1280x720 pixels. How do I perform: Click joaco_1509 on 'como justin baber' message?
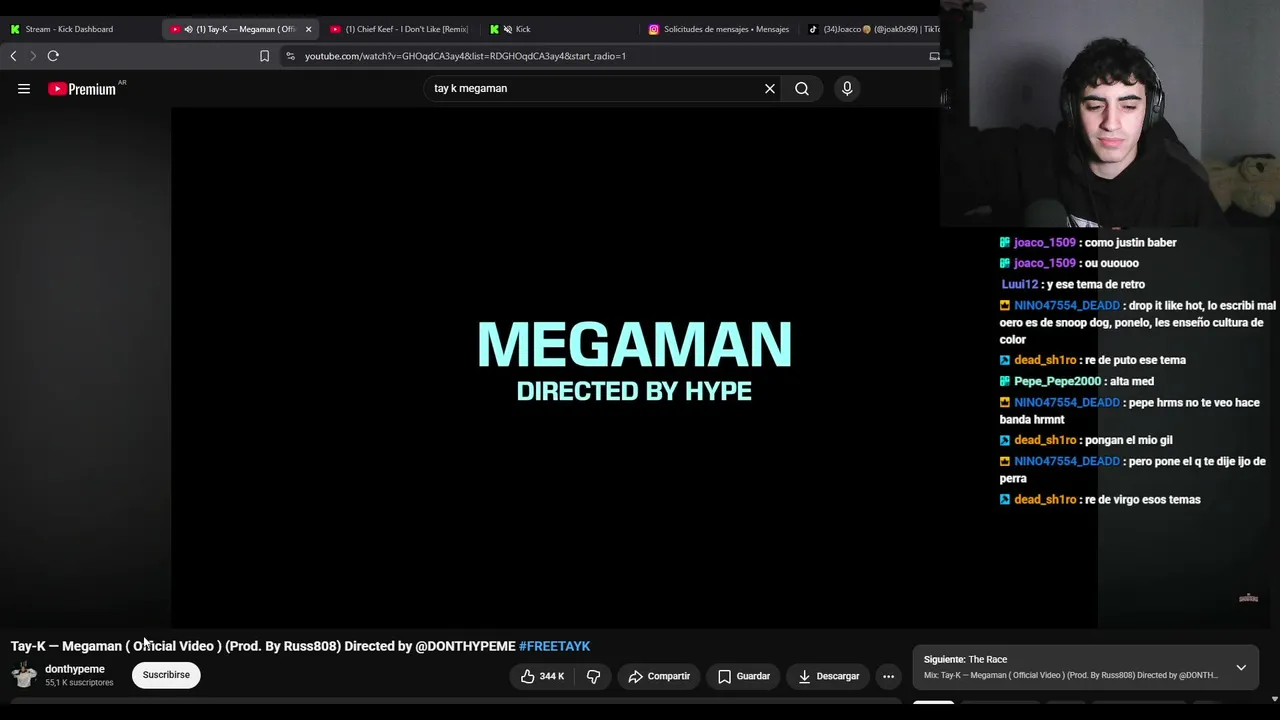1045,243
